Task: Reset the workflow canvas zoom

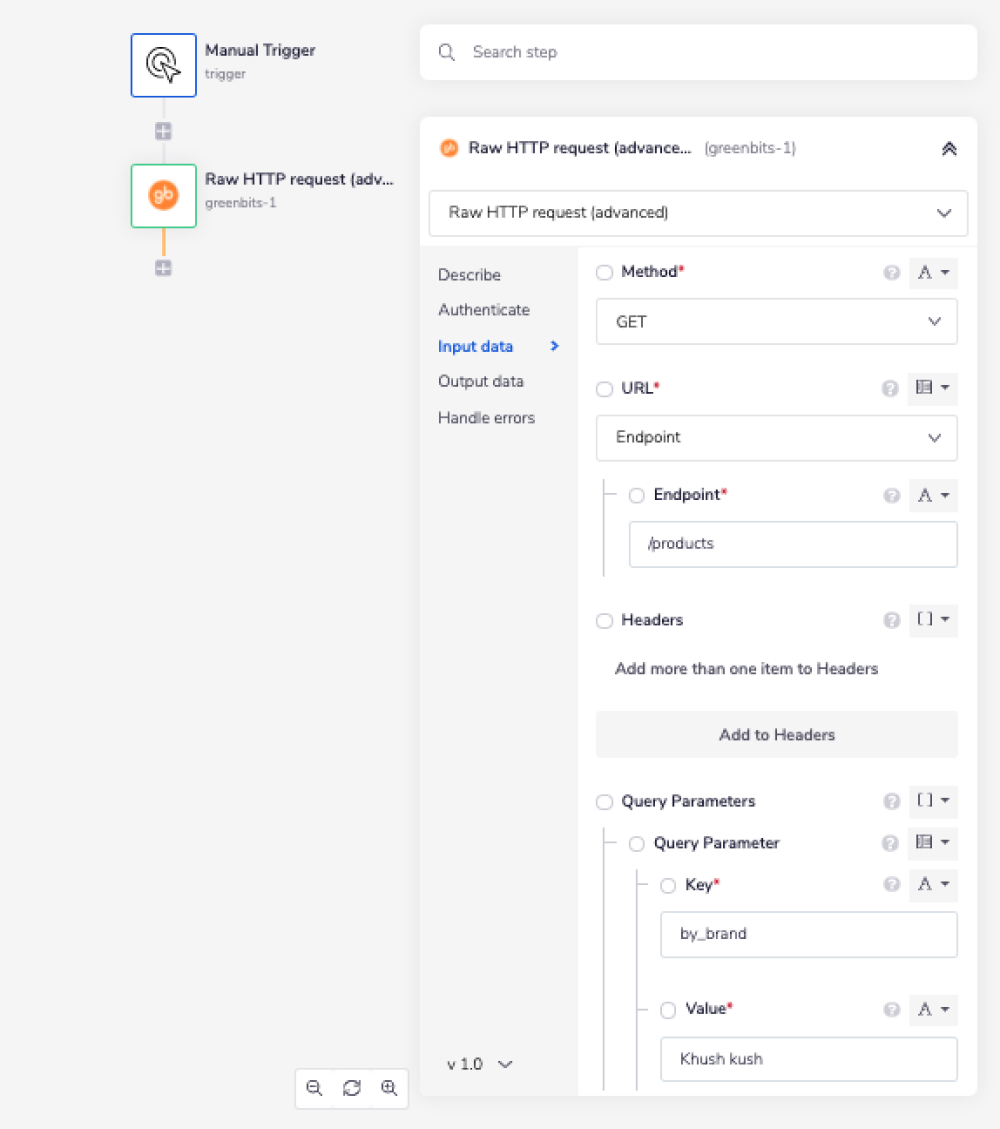Action: tap(351, 1088)
